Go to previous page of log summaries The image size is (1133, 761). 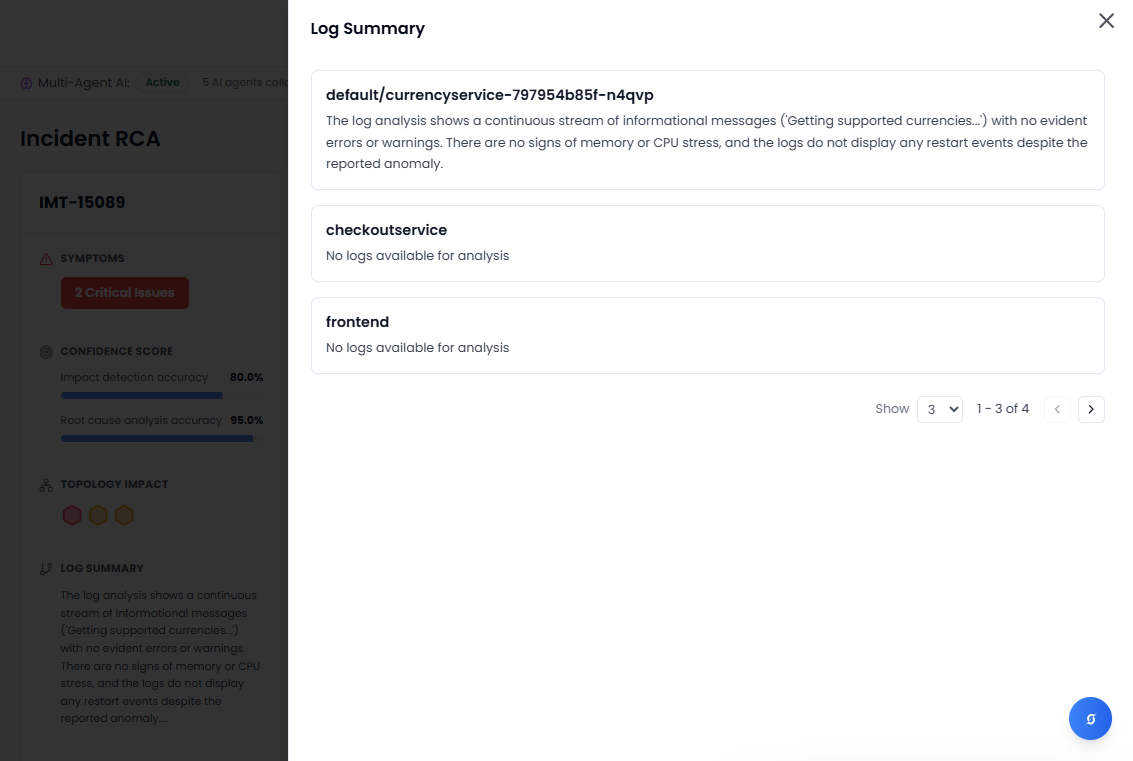pos(1057,409)
